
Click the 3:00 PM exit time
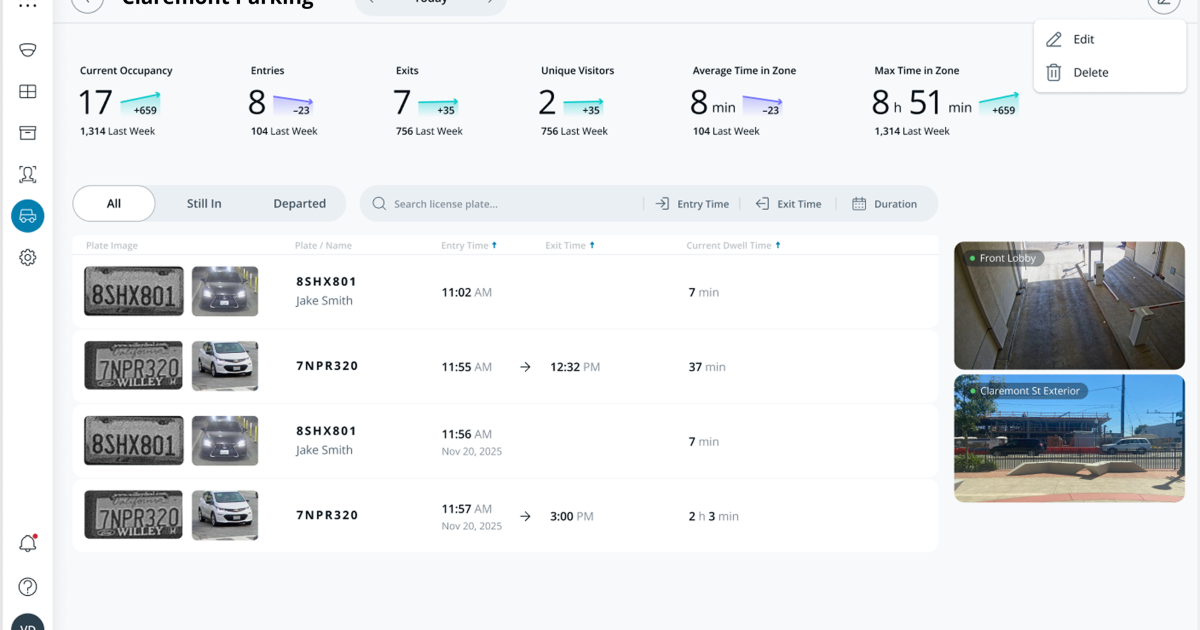tap(572, 517)
